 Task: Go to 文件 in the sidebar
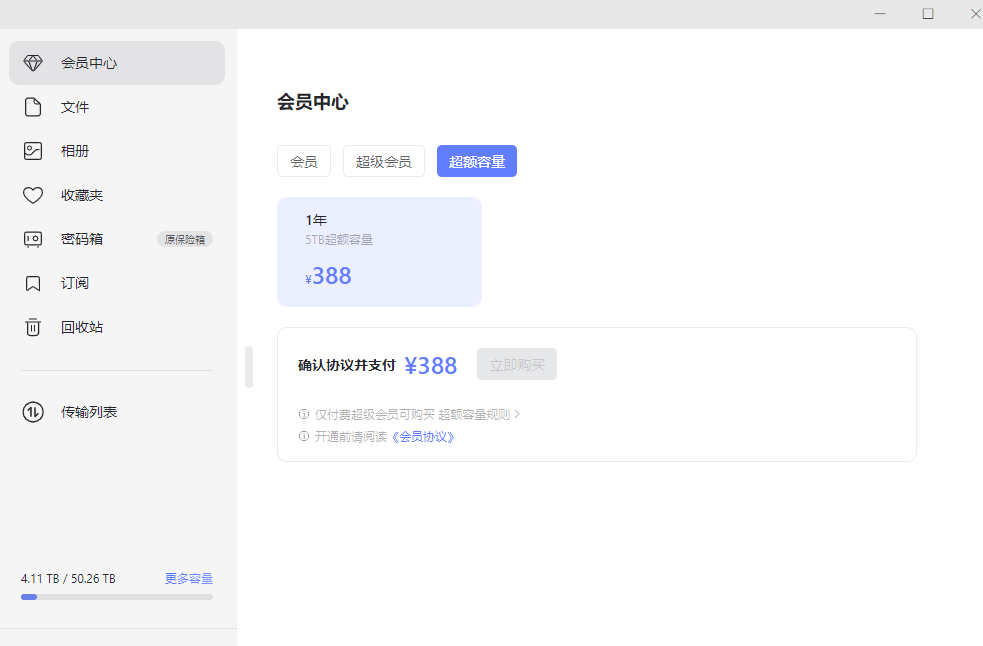(x=117, y=107)
